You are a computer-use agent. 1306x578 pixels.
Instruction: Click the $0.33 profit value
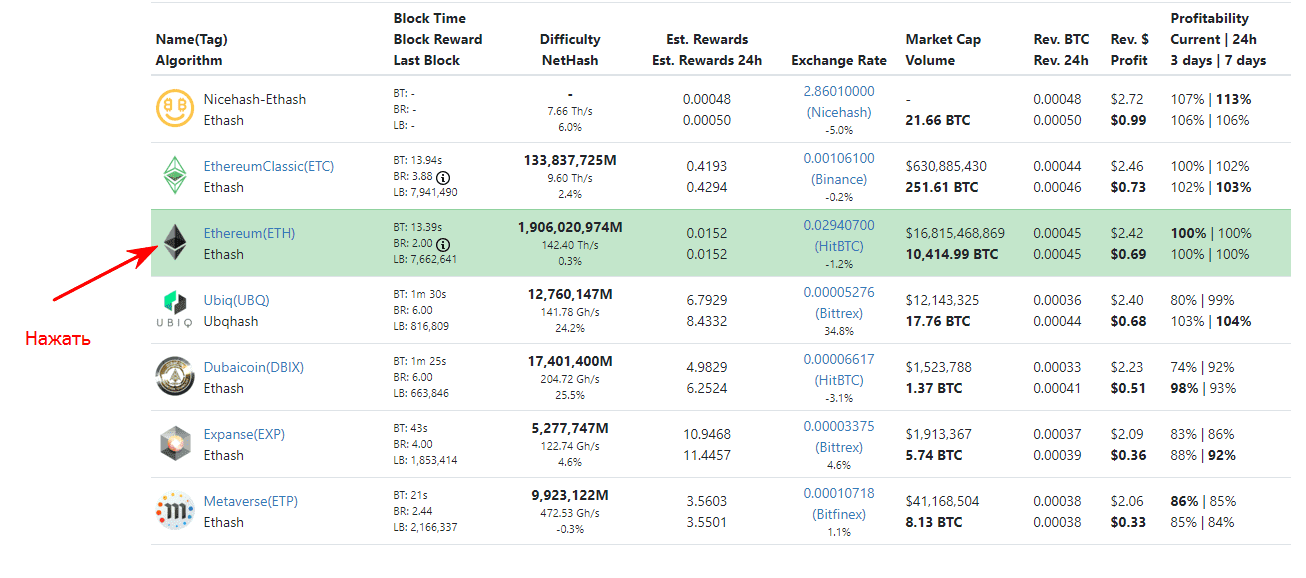click(x=1129, y=522)
